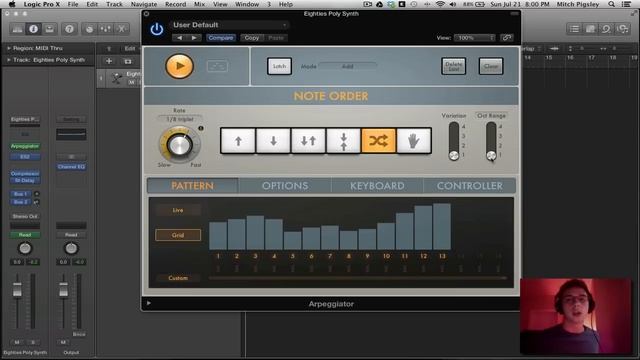Open the Library icon in Logic toolbar
Viewport: 640px width, 360px height.
click(18, 29)
